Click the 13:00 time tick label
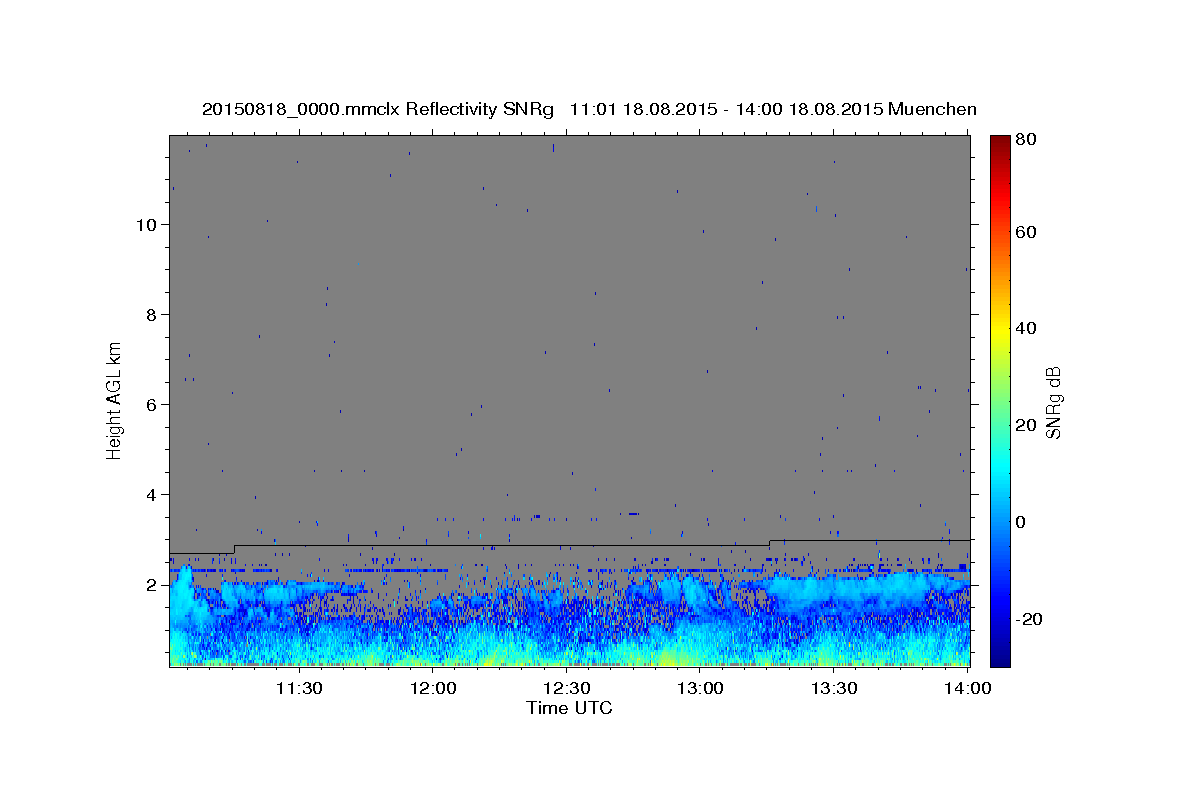 pyautogui.click(x=700, y=689)
